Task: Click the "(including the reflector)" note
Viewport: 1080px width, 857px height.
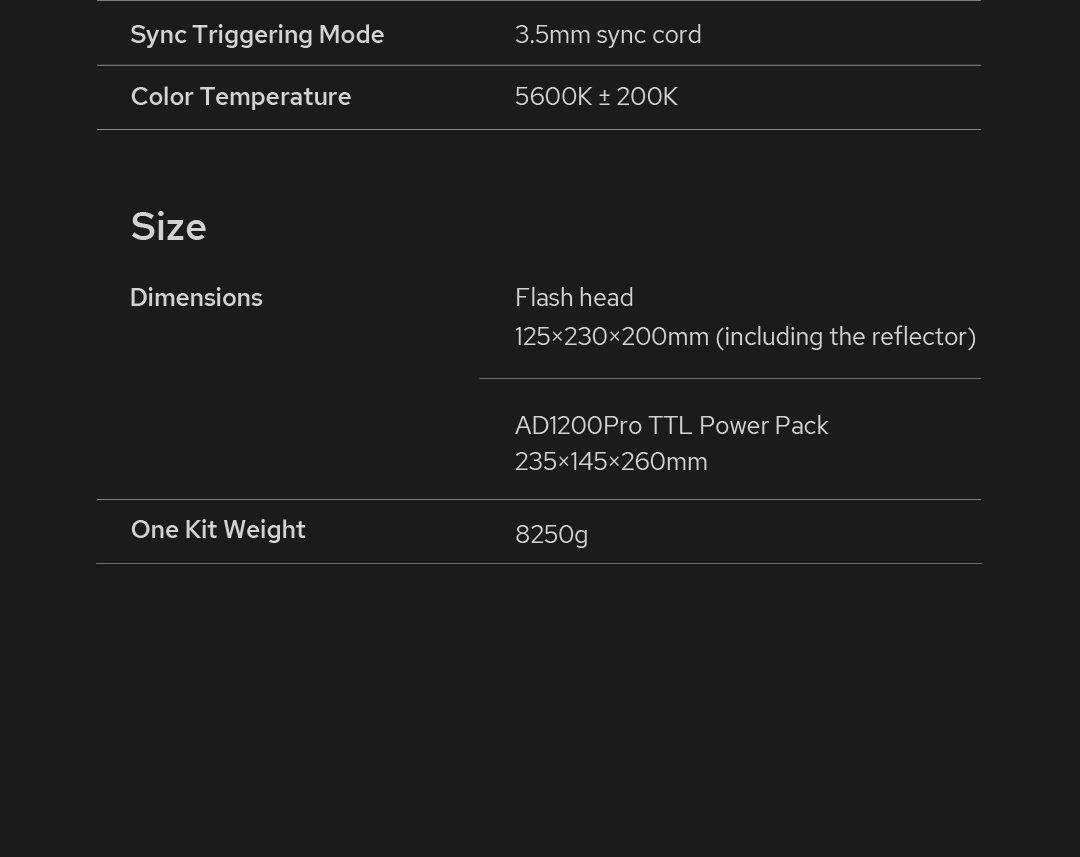Action: click(846, 337)
